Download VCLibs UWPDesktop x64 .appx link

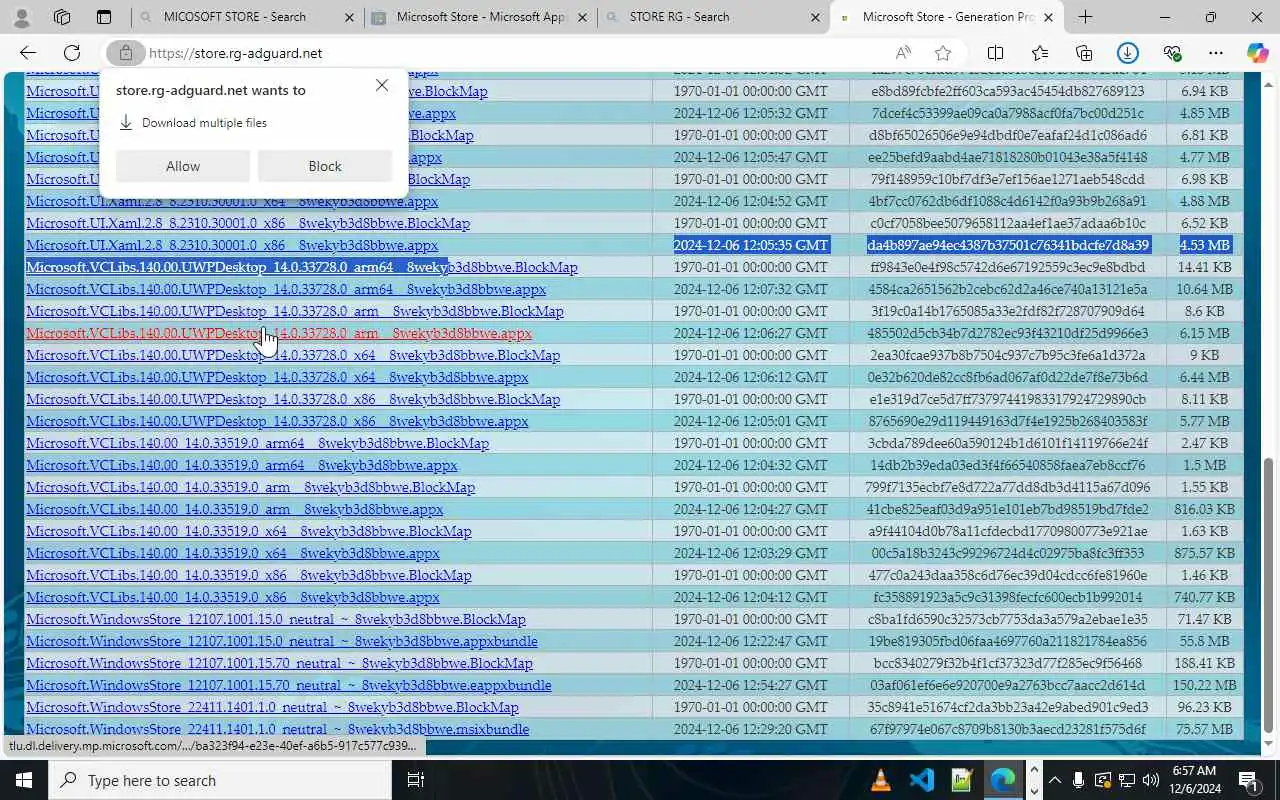(x=277, y=377)
